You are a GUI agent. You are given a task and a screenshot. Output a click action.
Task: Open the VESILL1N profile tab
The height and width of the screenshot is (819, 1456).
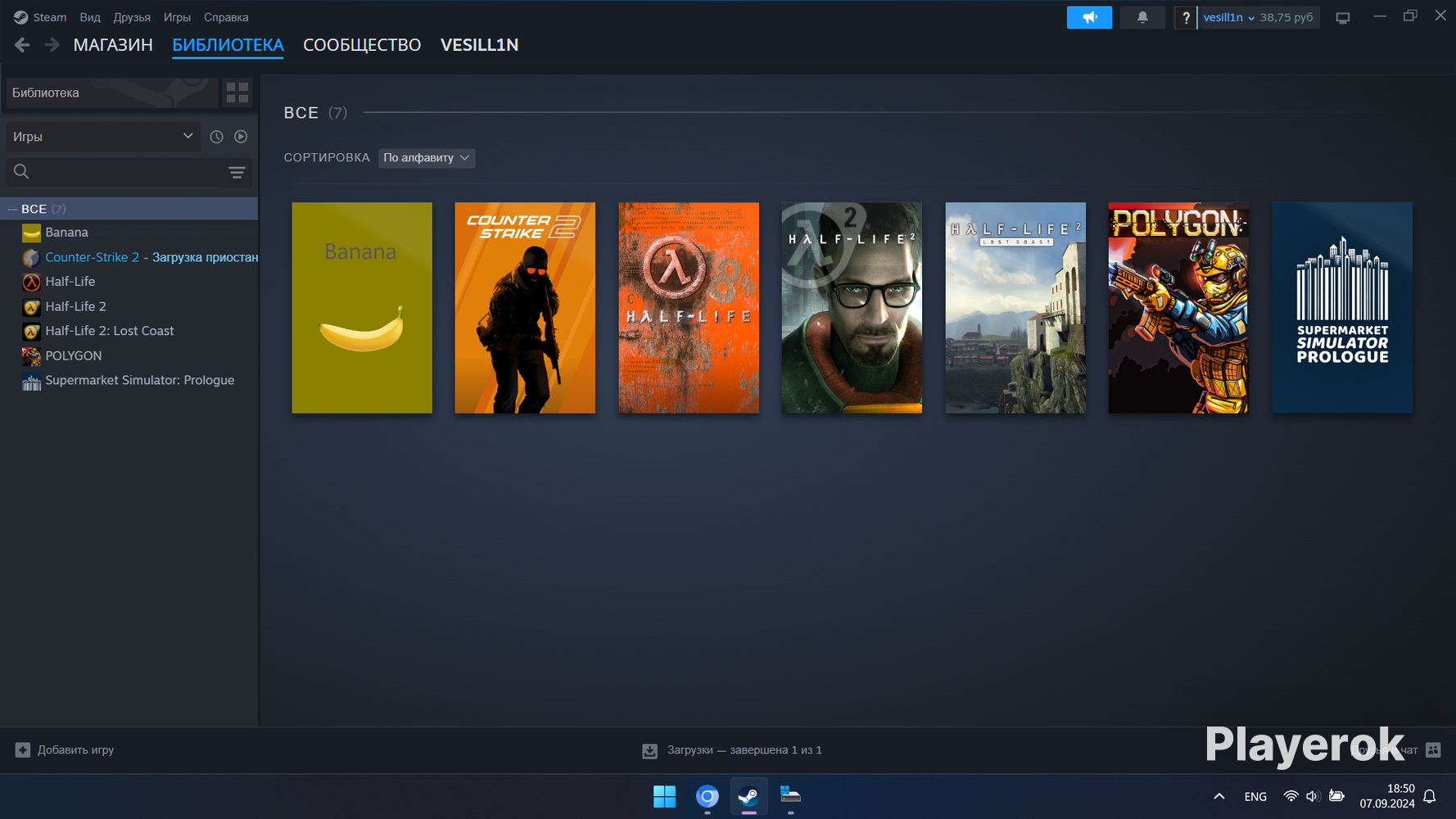480,45
